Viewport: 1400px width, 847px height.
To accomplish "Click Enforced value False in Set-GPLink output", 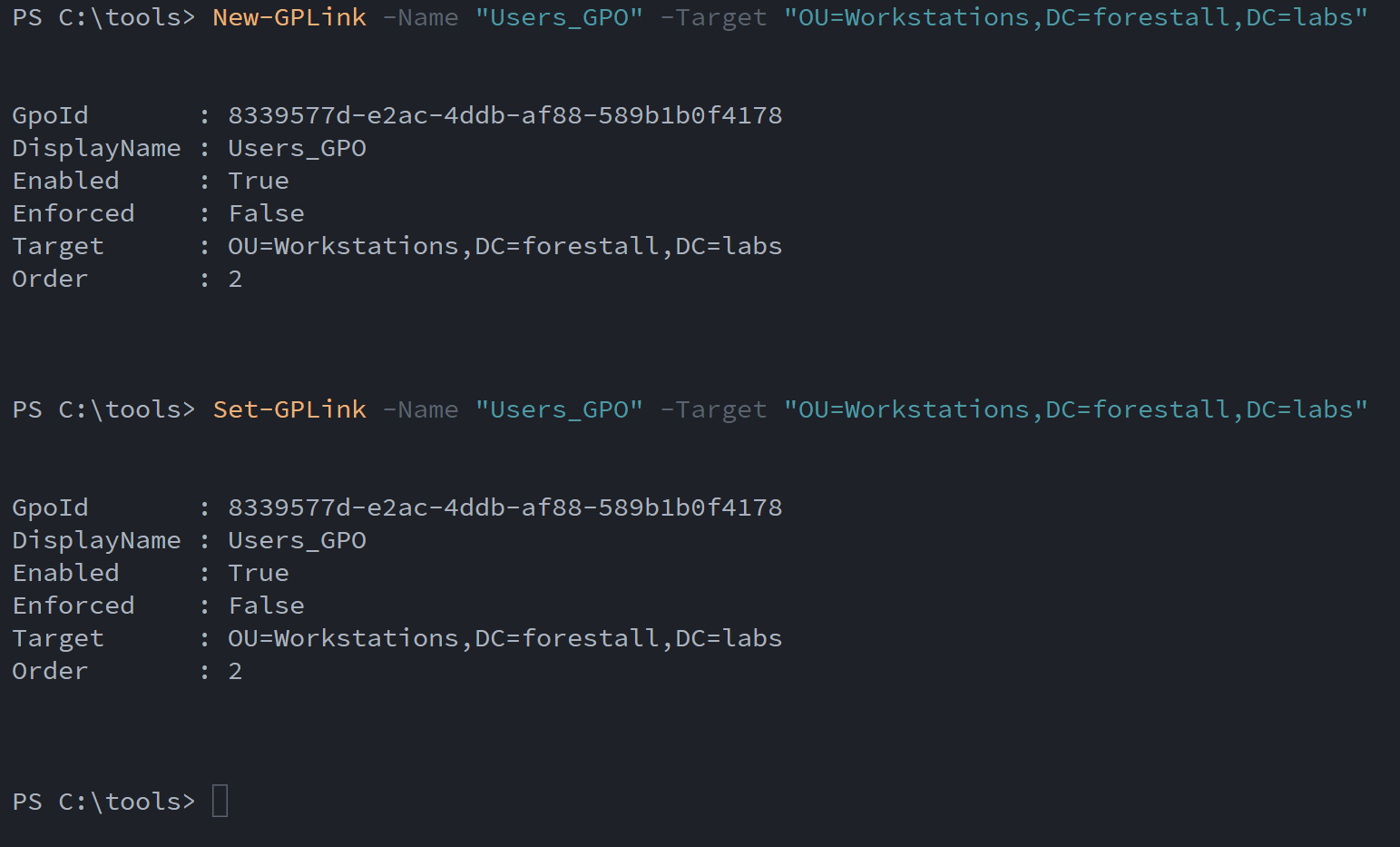I will [266, 606].
